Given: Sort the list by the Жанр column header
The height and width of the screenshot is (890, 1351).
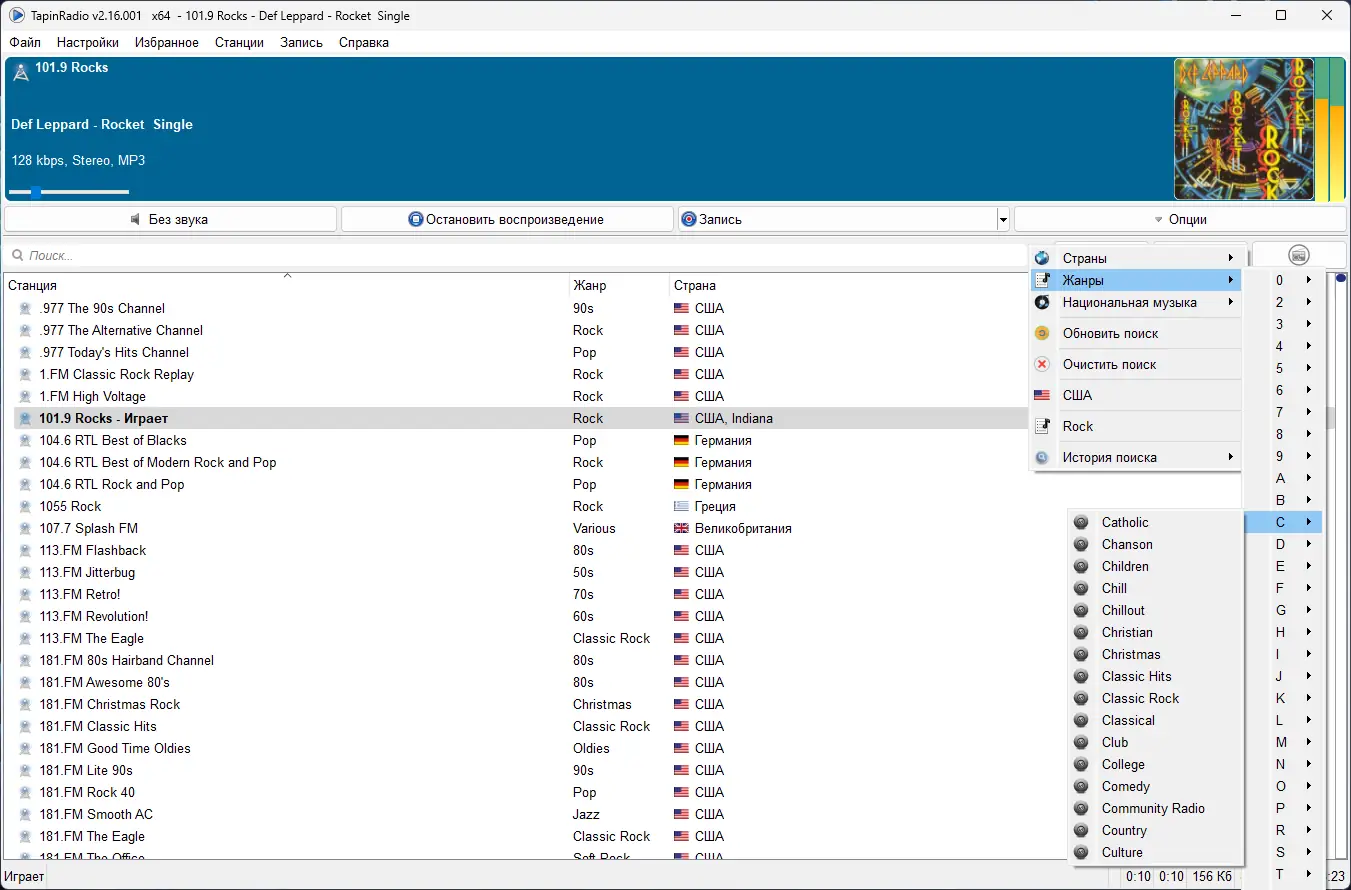Looking at the screenshot, I should click(x=619, y=285).
